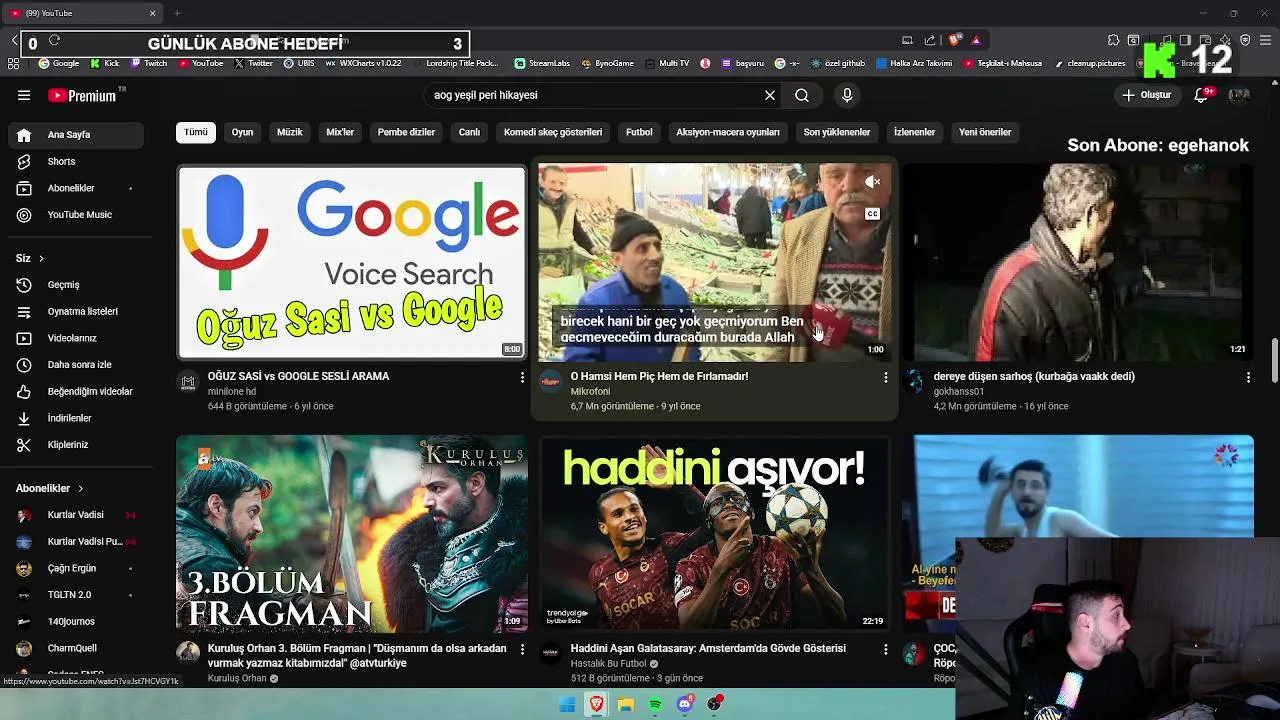Open Oğuz Sasi vs Google thumbnail
This screenshot has width=1280, height=720.
click(x=352, y=262)
